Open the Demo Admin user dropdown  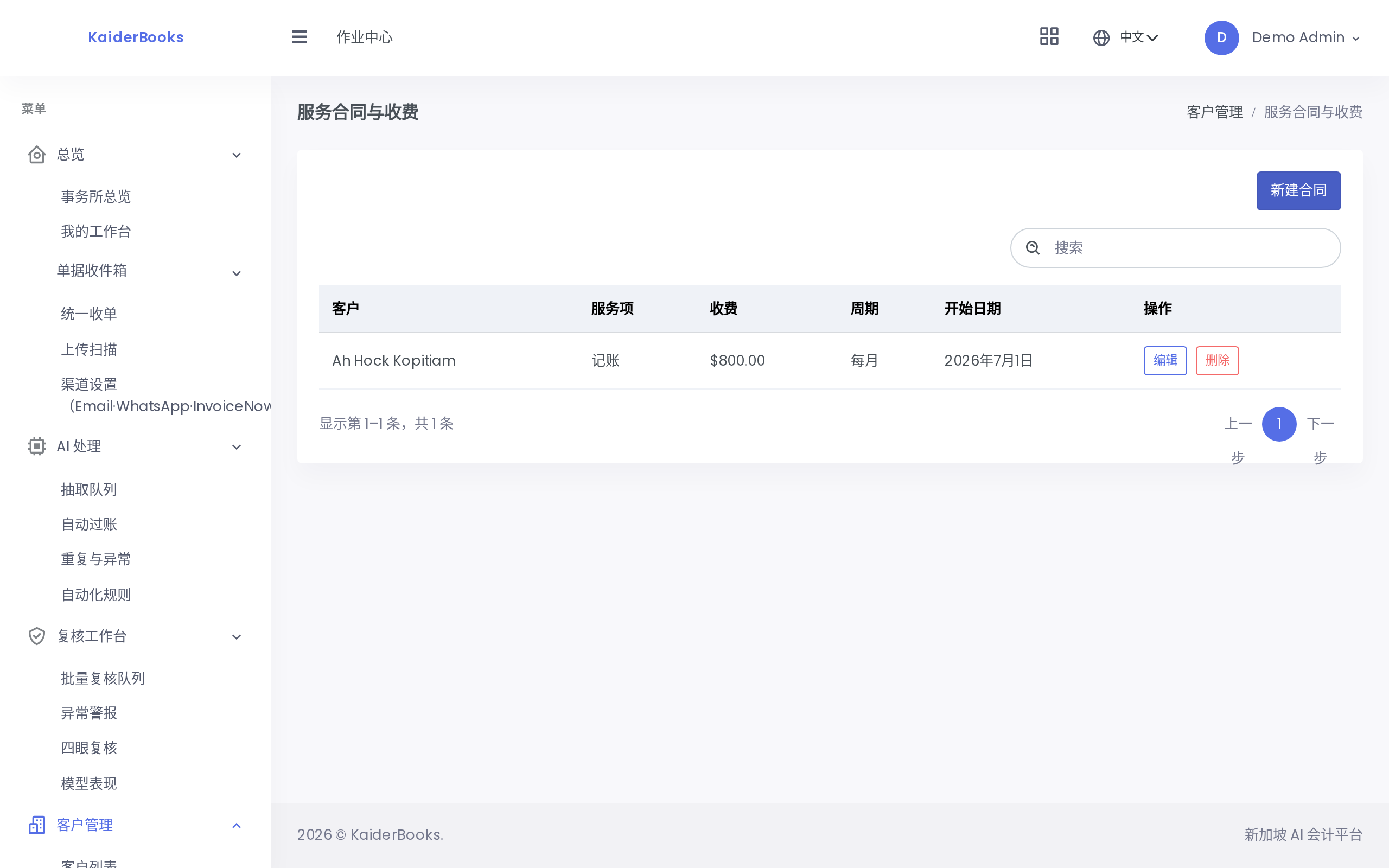coord(1305,38)
